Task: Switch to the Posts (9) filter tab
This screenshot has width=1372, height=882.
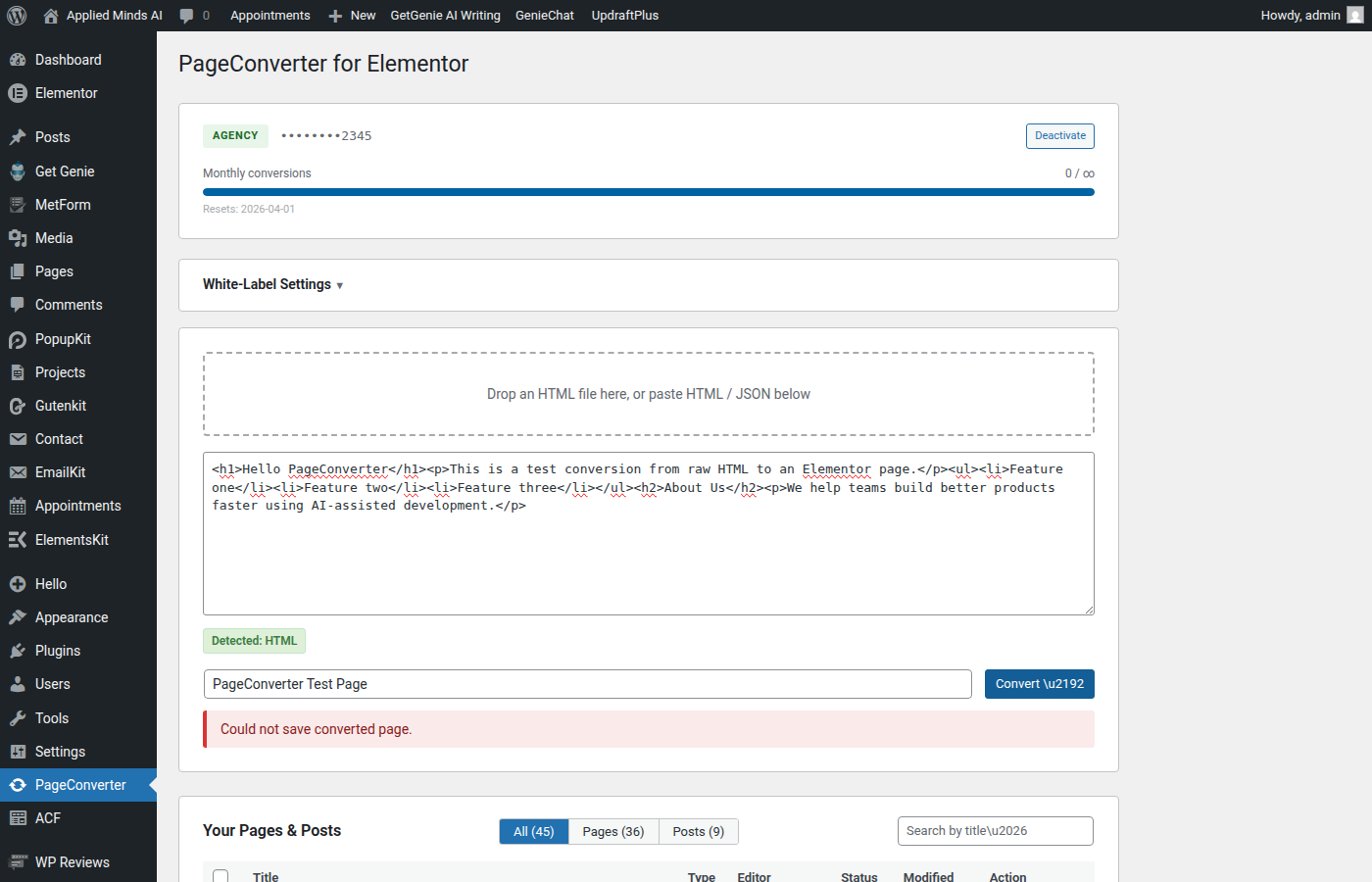Action: coord(699,831)
